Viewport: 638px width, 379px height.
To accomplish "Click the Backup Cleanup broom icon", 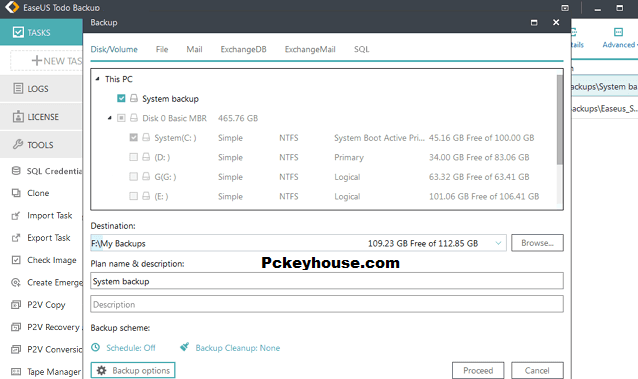I will (x=185, y=347).
